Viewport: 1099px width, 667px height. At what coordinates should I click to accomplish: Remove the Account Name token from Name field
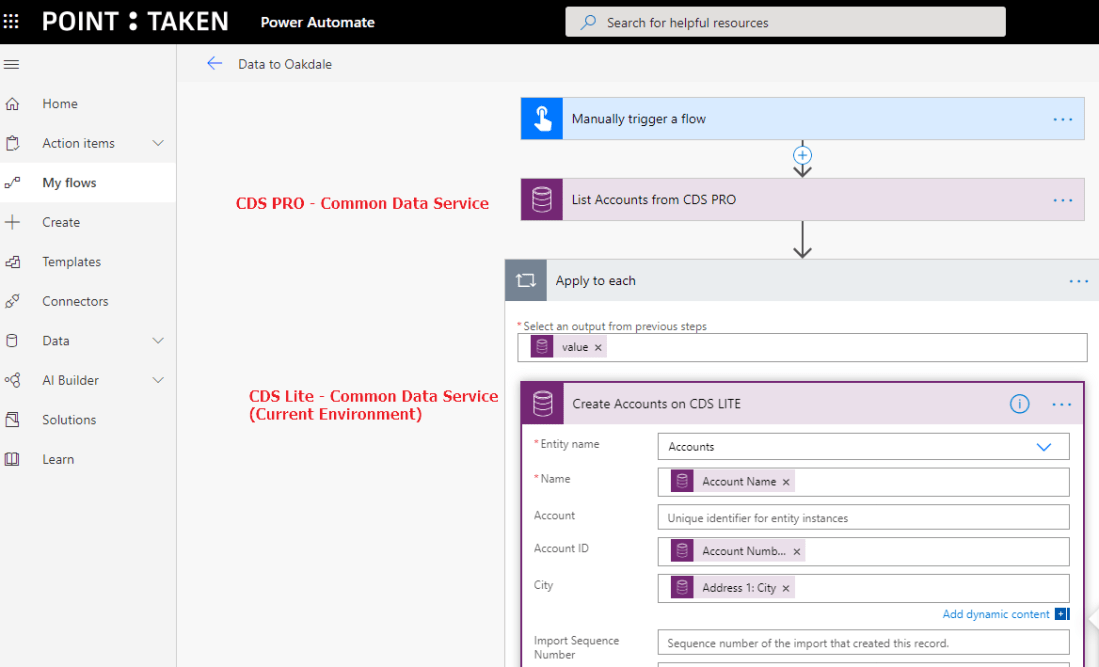786,482
